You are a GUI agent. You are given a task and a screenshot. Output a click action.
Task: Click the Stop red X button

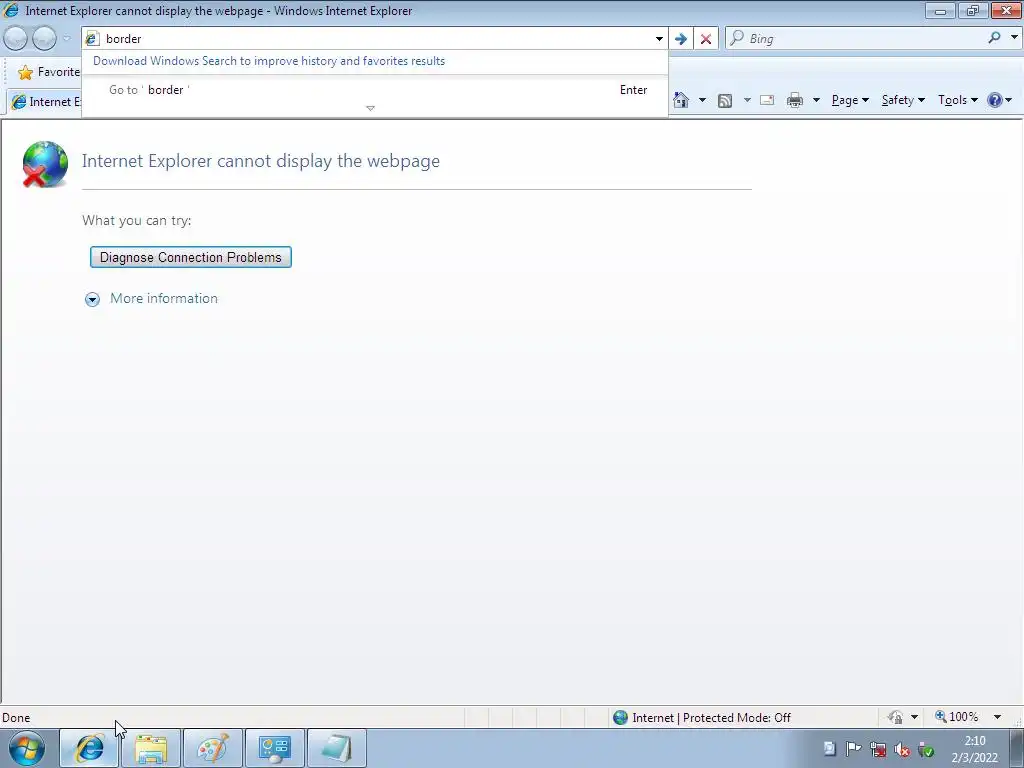click(706, 39)
